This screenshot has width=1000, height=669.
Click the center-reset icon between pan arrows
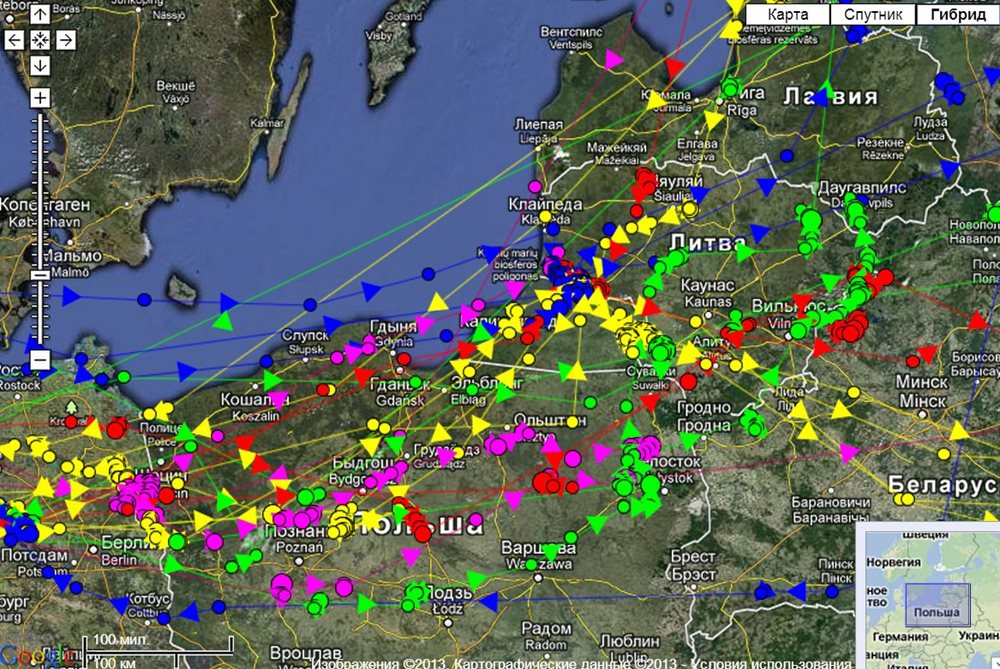[x=40, y=40]
